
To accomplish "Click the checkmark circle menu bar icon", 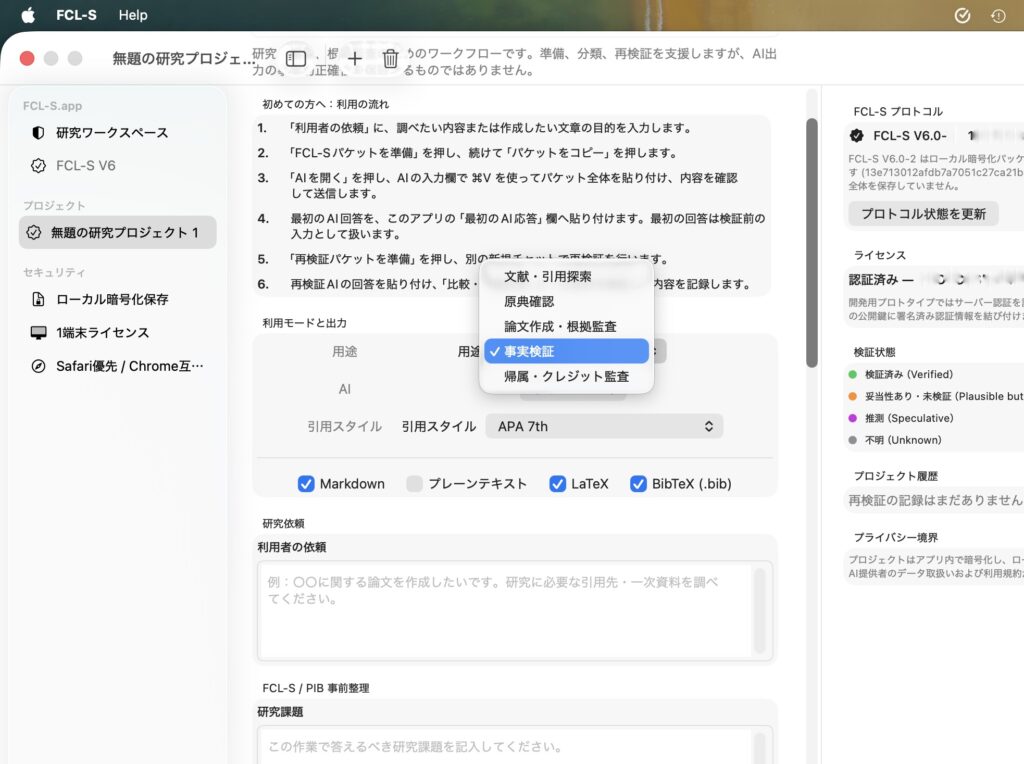I will tap(962, 16).
